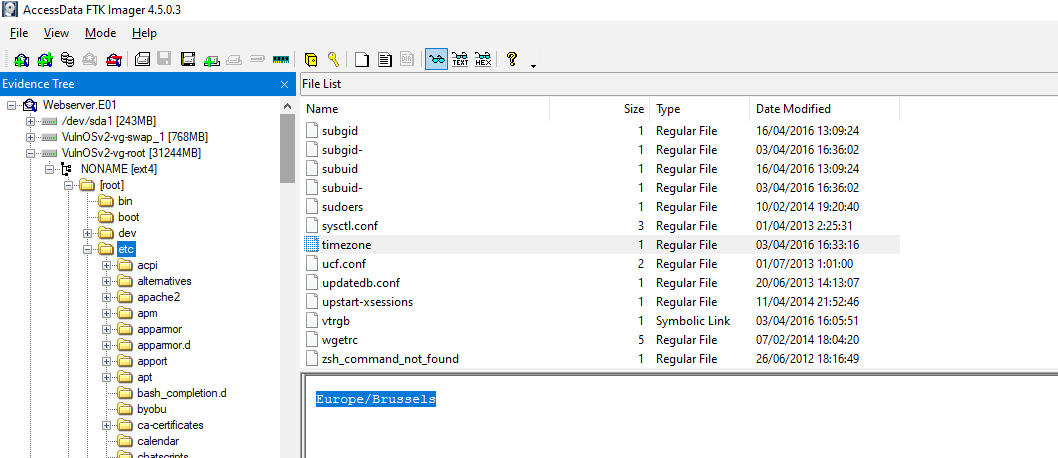Click the Detect EFS Encryption key icon
Viewport: 1058px width, 458px height.
(x=333, y=60)
